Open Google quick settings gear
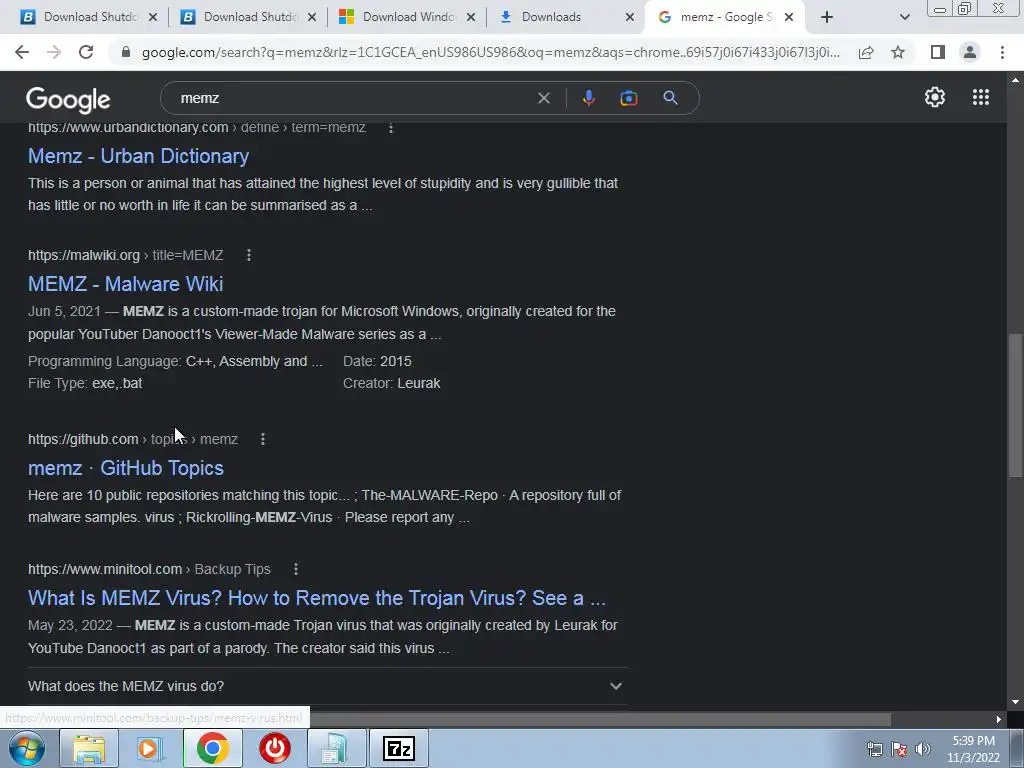 935,97
